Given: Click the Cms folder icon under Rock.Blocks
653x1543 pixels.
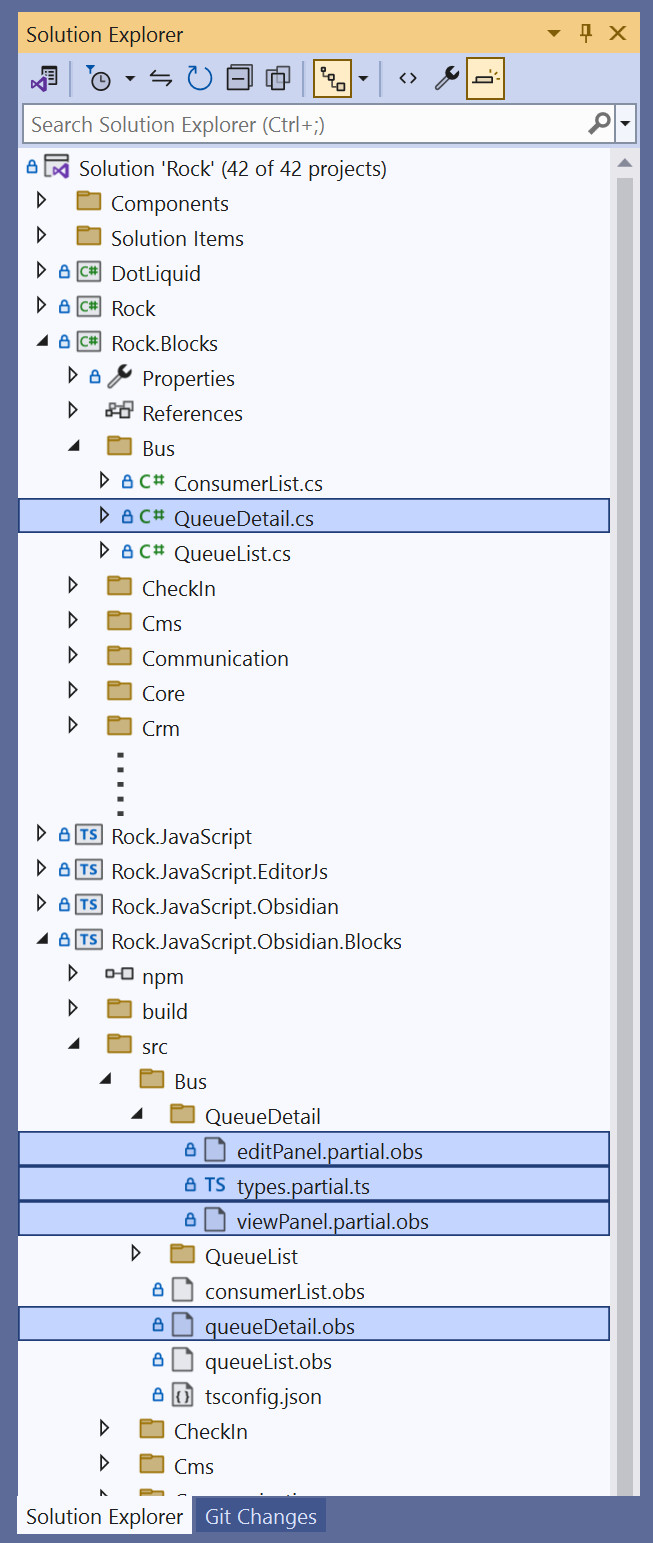Looking at the screenshot, I should click(119, 622).
